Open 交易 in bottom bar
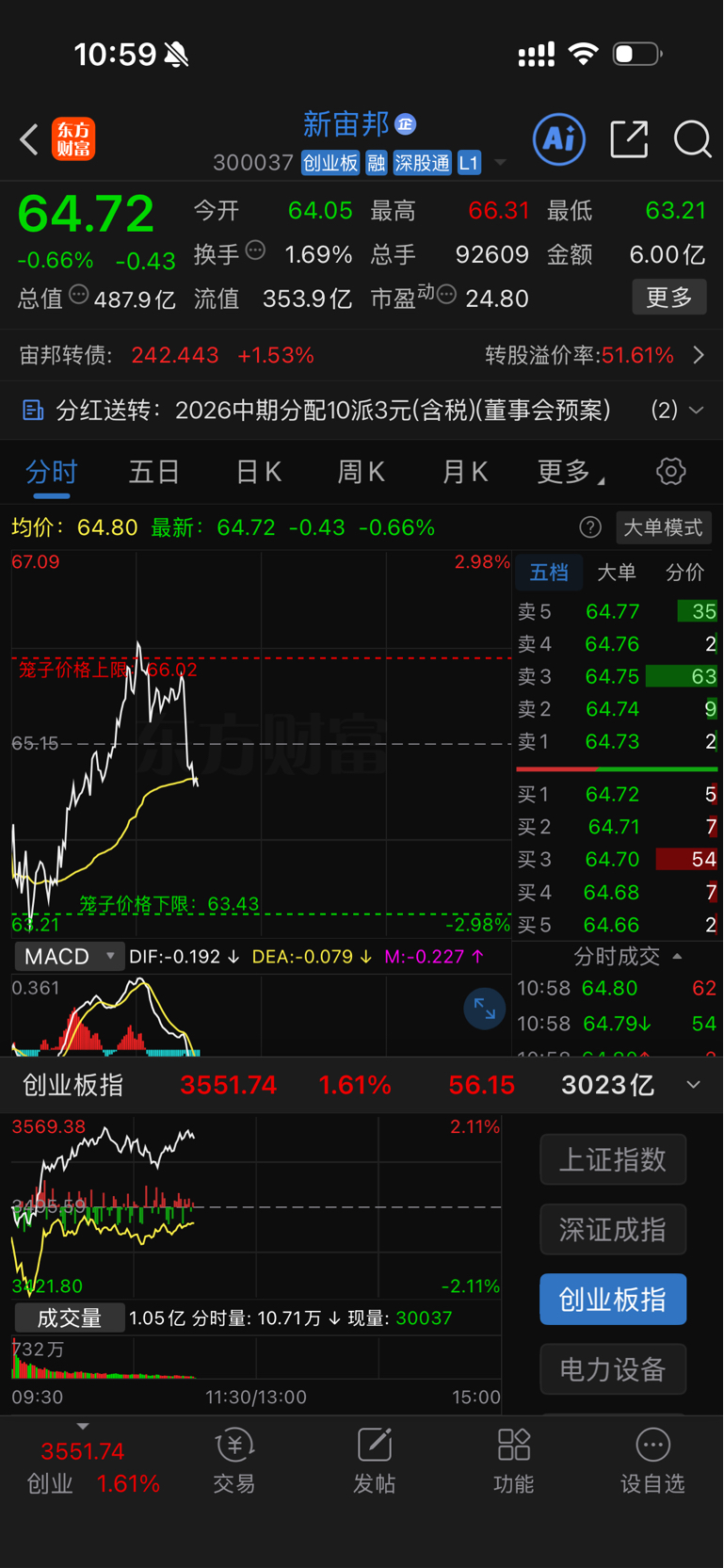This screenshot has width=724, height=1568. coord(234,1461)
